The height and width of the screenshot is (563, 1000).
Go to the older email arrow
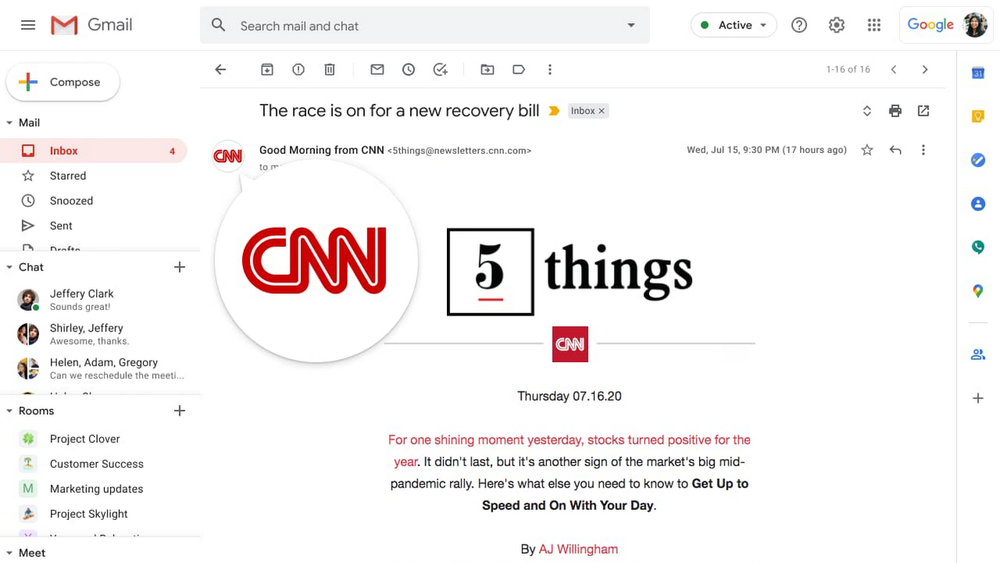[925, 69]
